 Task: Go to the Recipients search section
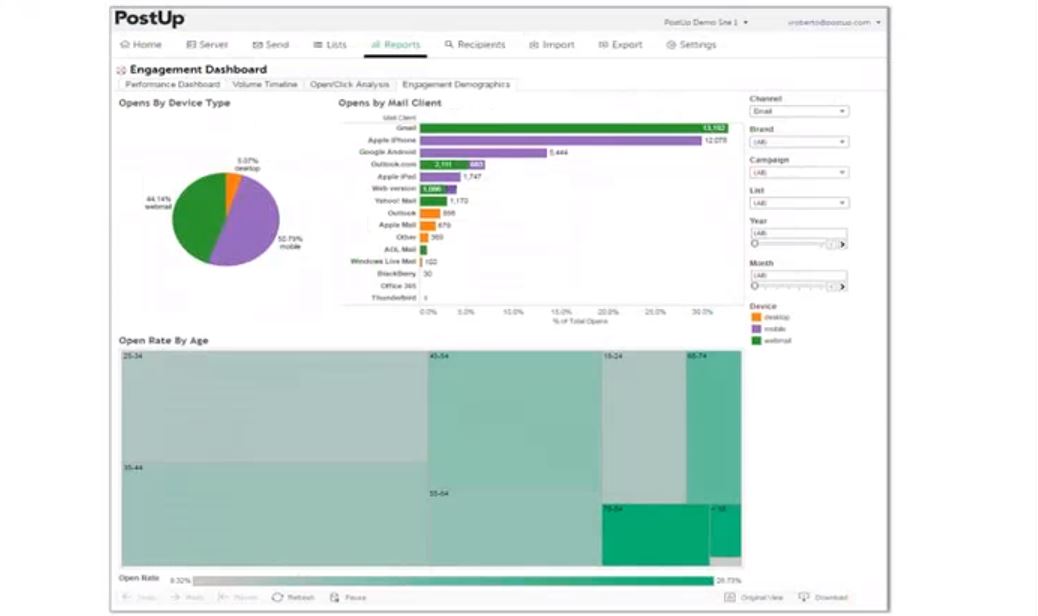pyautogui.click(x=475, y=45)
